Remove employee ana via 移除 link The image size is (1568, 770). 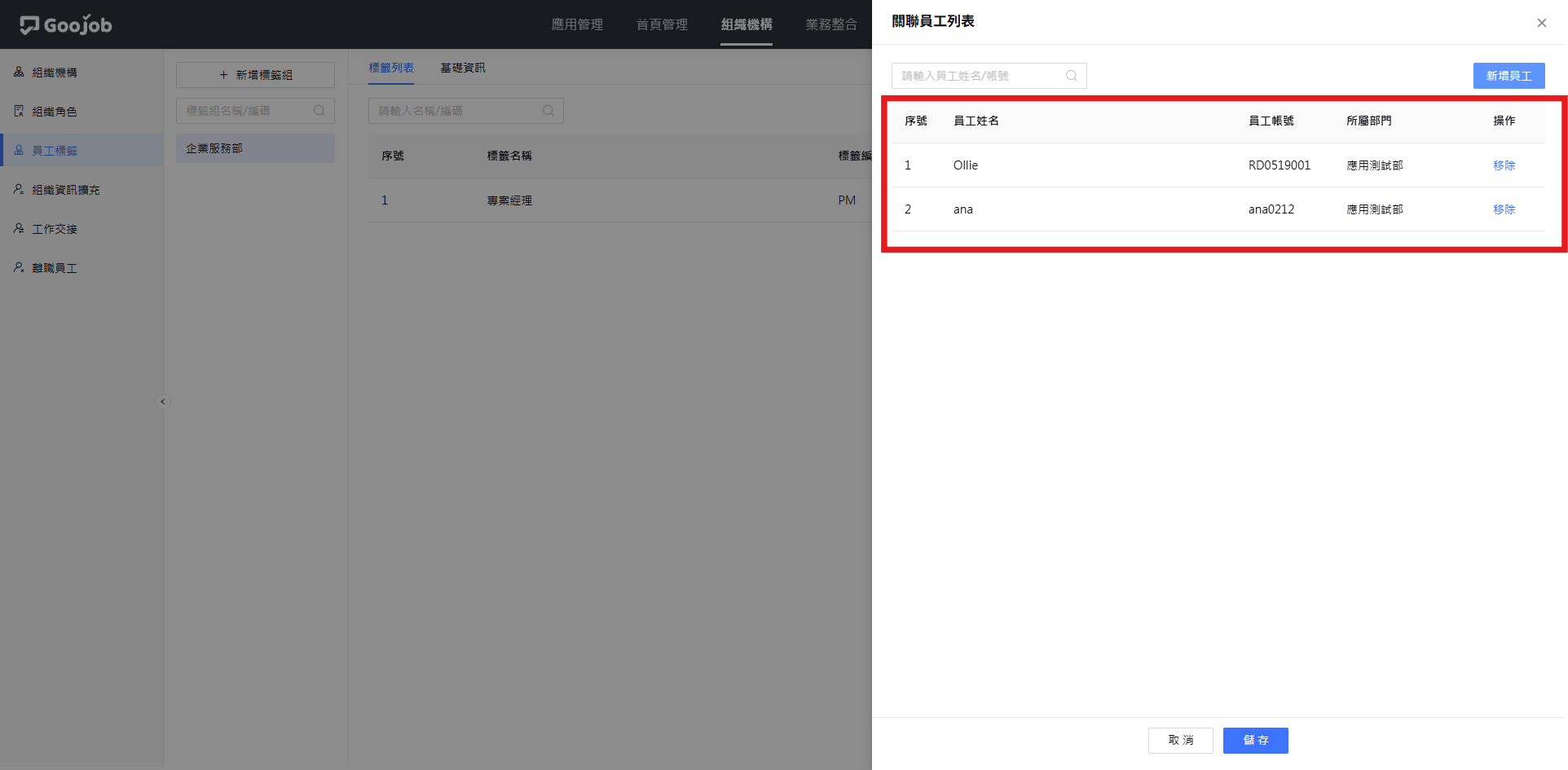(x=1504, y=209)
